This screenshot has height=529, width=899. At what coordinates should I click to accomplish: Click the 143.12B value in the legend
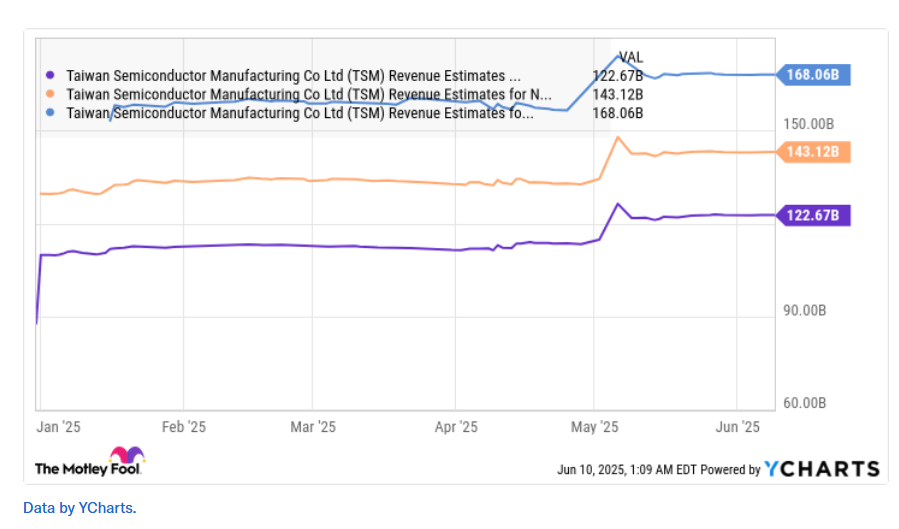(617, 94)
